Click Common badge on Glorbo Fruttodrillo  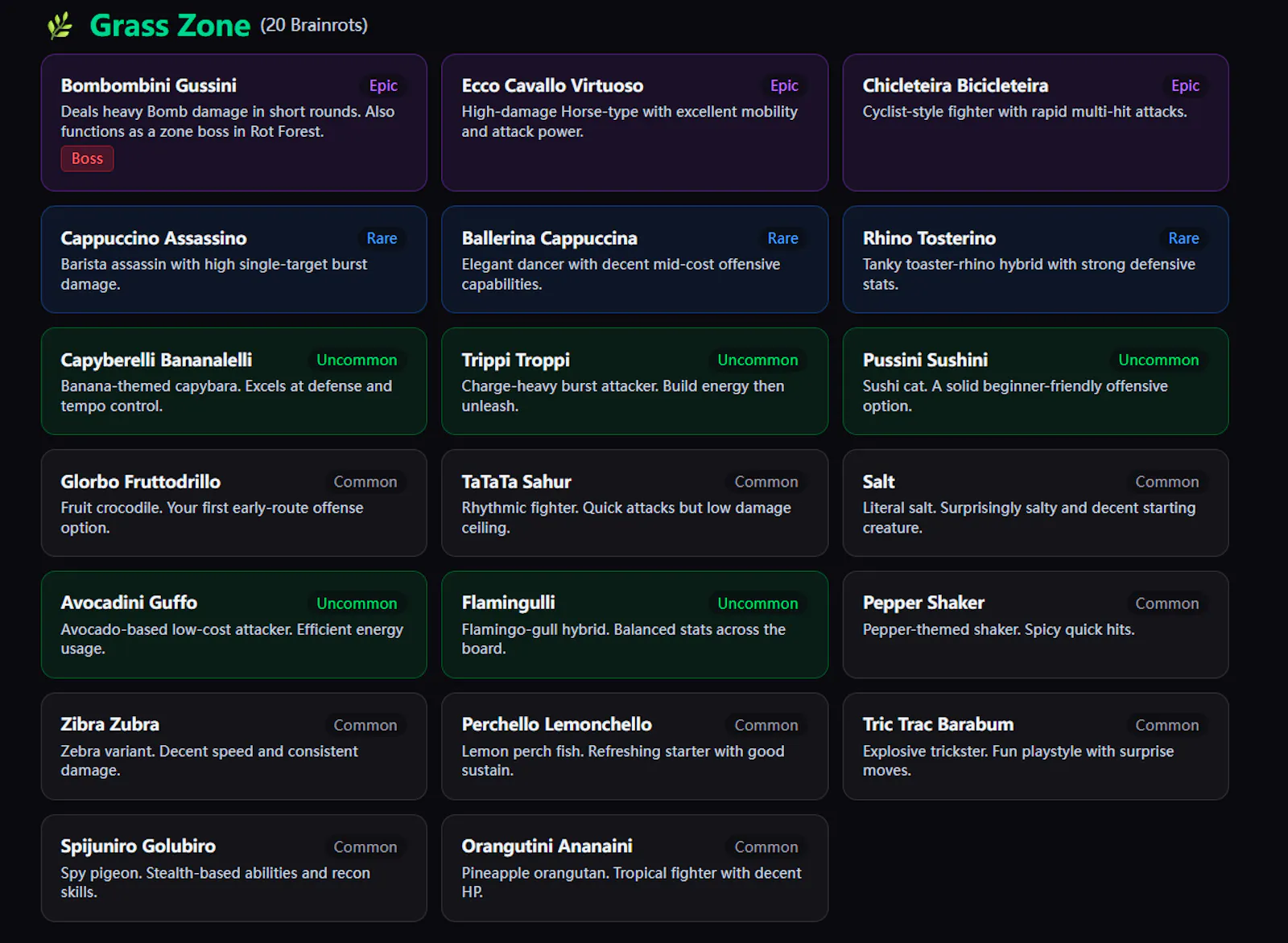click(365, 482)
